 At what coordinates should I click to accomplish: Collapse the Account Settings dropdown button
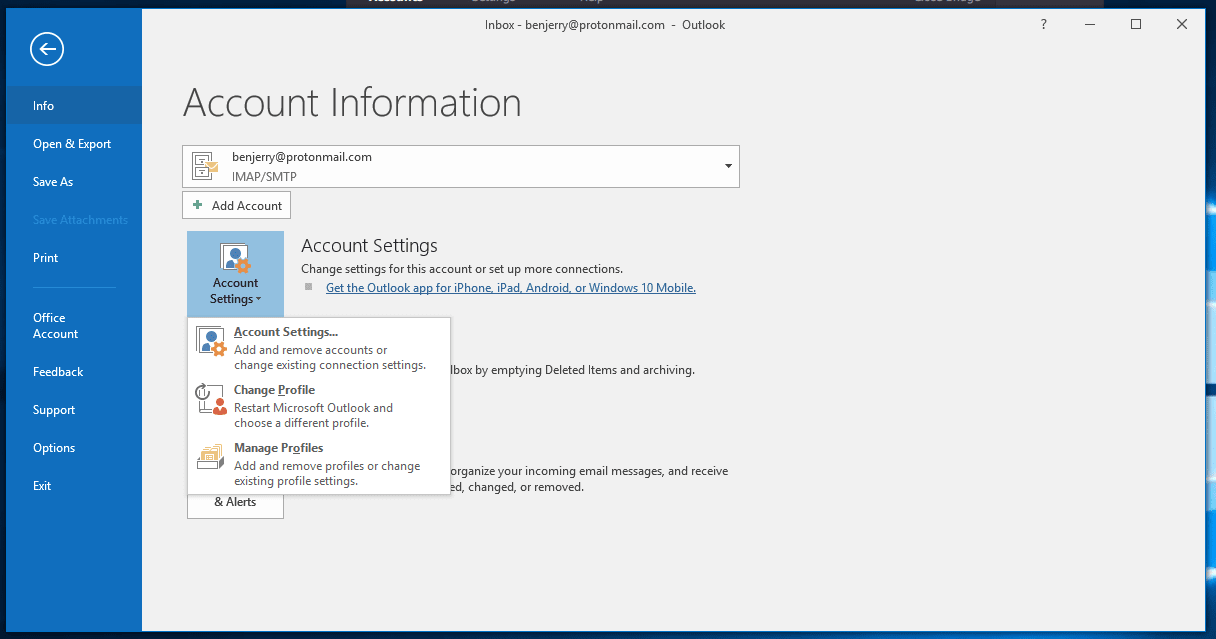235,272
